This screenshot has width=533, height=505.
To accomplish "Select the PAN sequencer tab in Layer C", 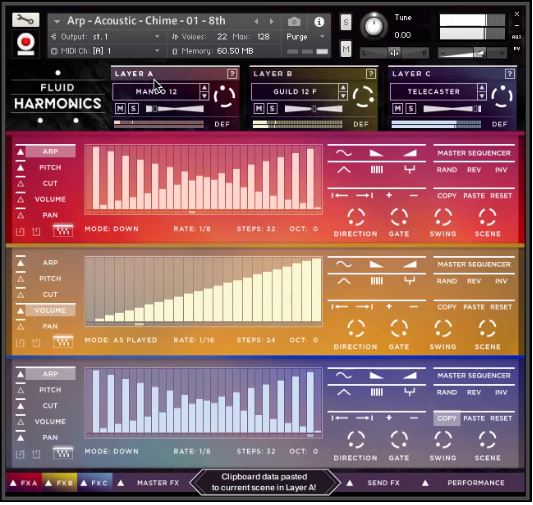I will tap(50, 437).
